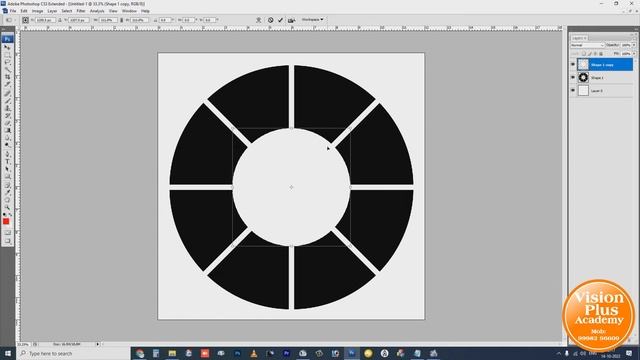Select the Hand tool
The image size is (640, 360).
tap(7, 200)
